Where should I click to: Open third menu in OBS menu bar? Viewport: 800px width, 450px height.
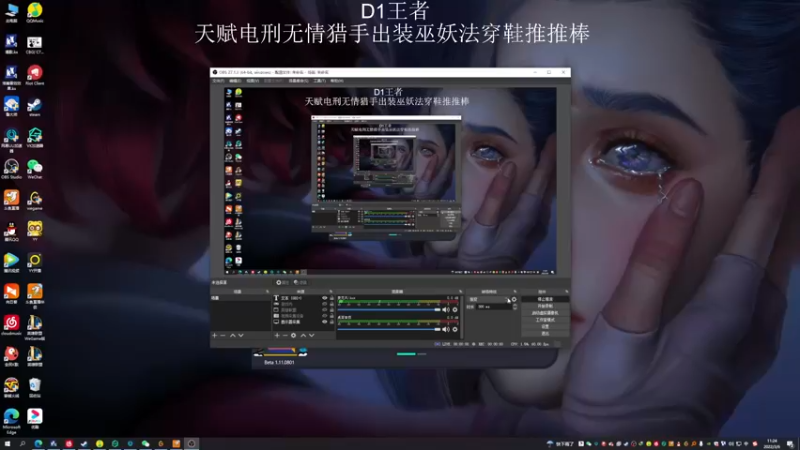(x=253, y=81)
